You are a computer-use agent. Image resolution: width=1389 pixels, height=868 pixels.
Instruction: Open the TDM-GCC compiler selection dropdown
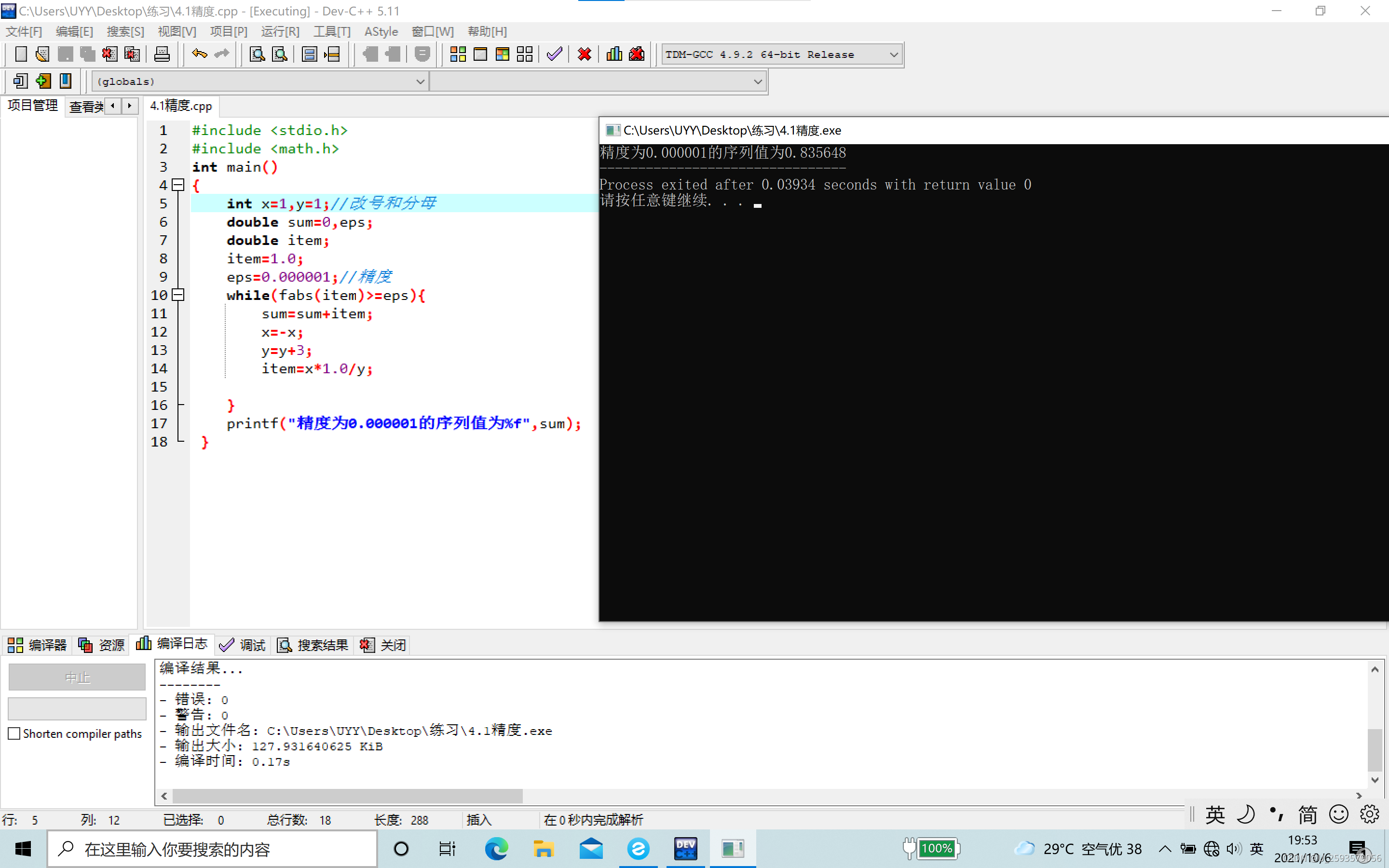coord(782,54)
